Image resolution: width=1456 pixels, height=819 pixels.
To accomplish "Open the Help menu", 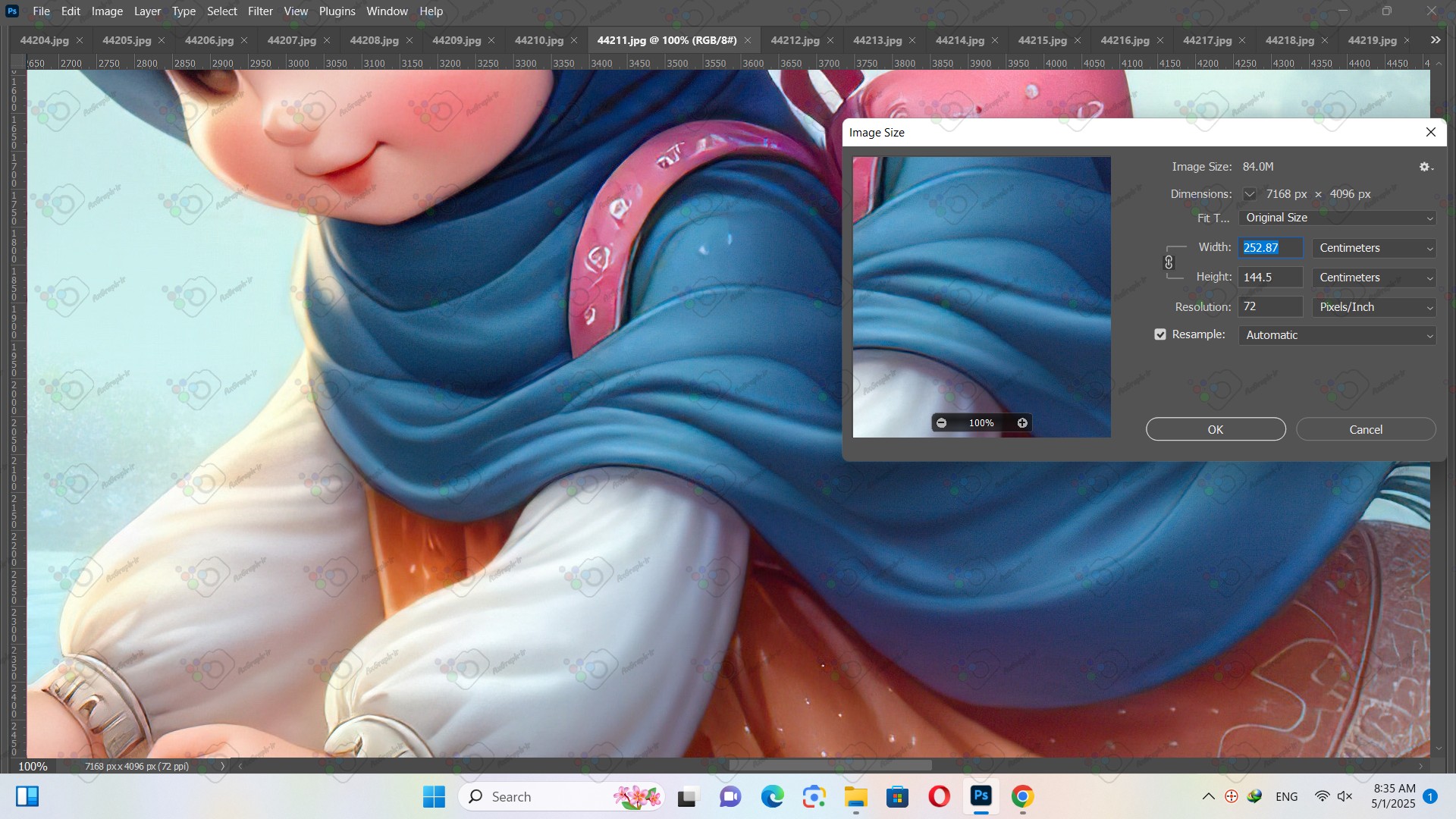I will pyautogui.click(x=431, y=11).
